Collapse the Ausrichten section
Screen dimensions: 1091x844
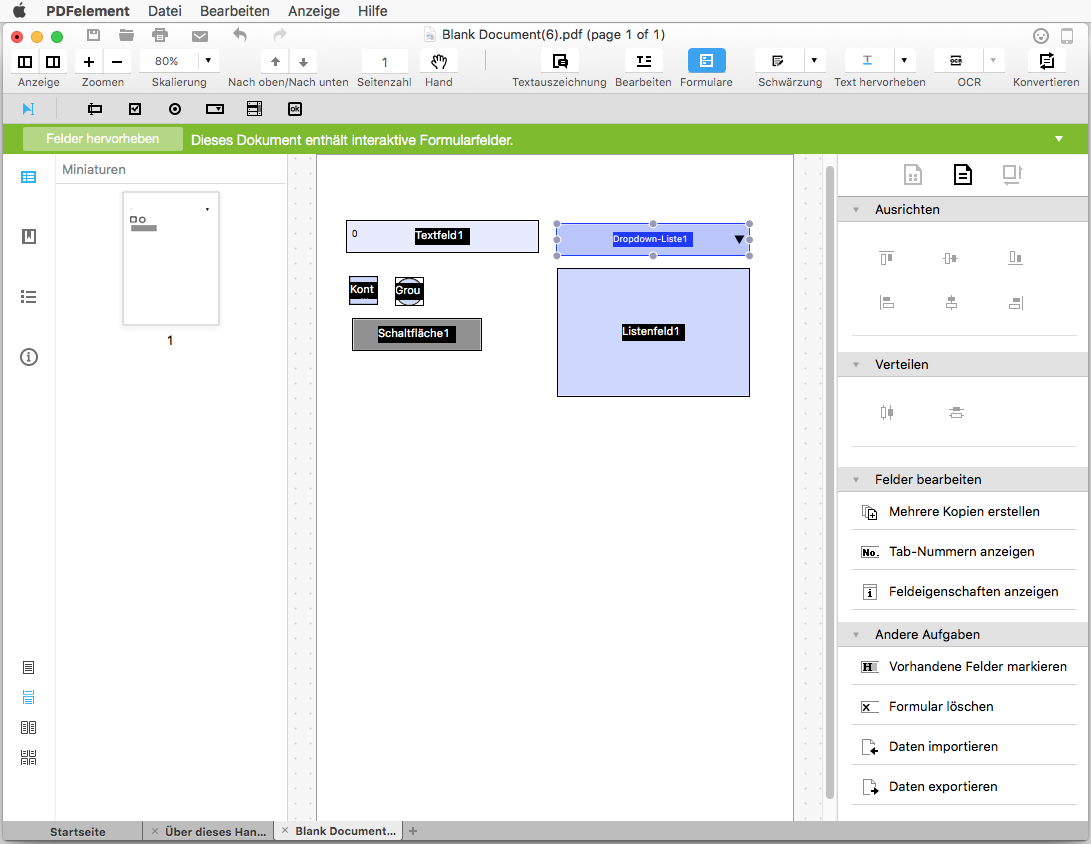point(856,209)
